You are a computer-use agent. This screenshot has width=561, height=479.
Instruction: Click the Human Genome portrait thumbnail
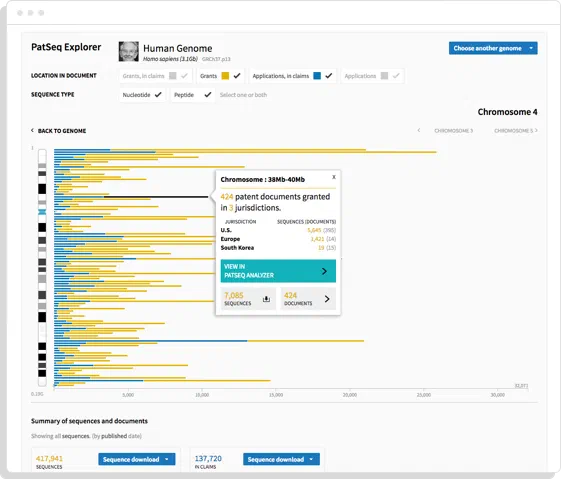[128, 52]
